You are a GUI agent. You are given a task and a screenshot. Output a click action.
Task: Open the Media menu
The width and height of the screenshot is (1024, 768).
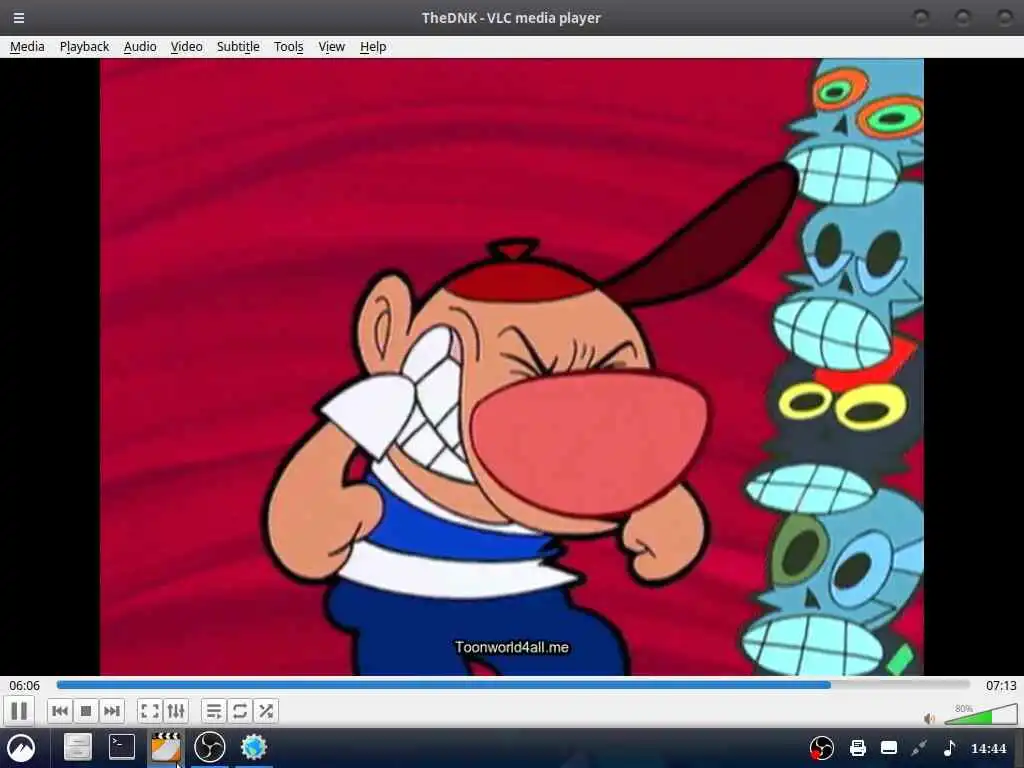pos(27,46)
